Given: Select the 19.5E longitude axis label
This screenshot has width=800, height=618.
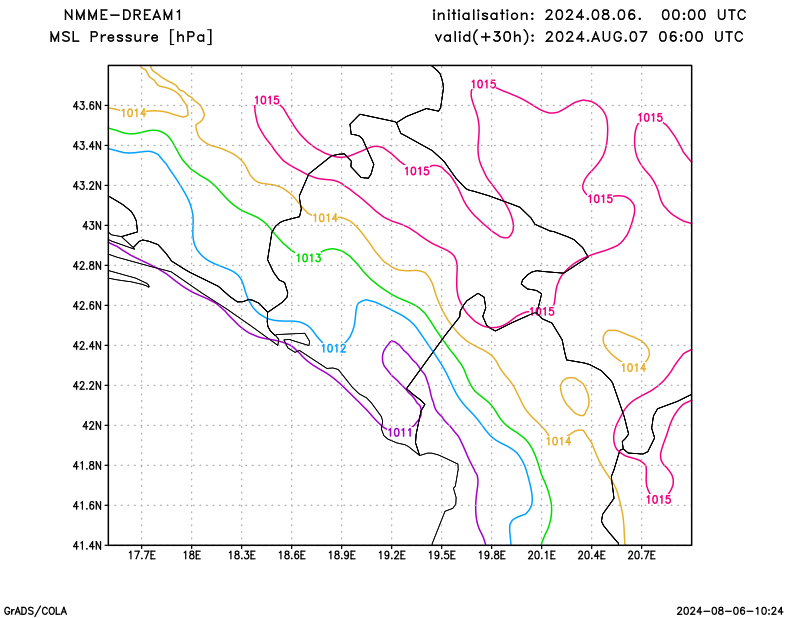Looking at the screenshot, I should click(x=442, y=555).
